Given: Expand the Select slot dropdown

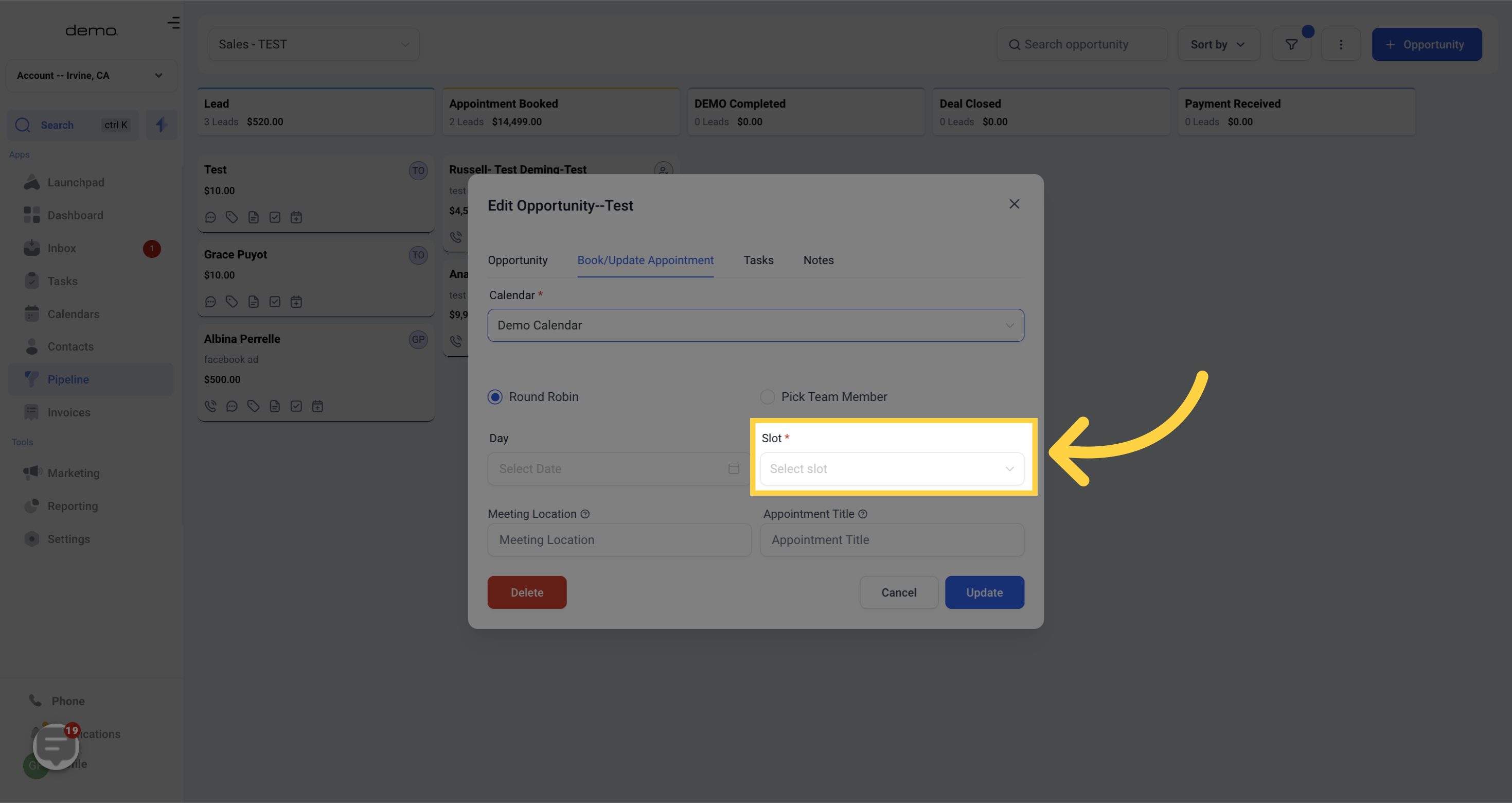Looking at the screenshot, I should [891, 469].
